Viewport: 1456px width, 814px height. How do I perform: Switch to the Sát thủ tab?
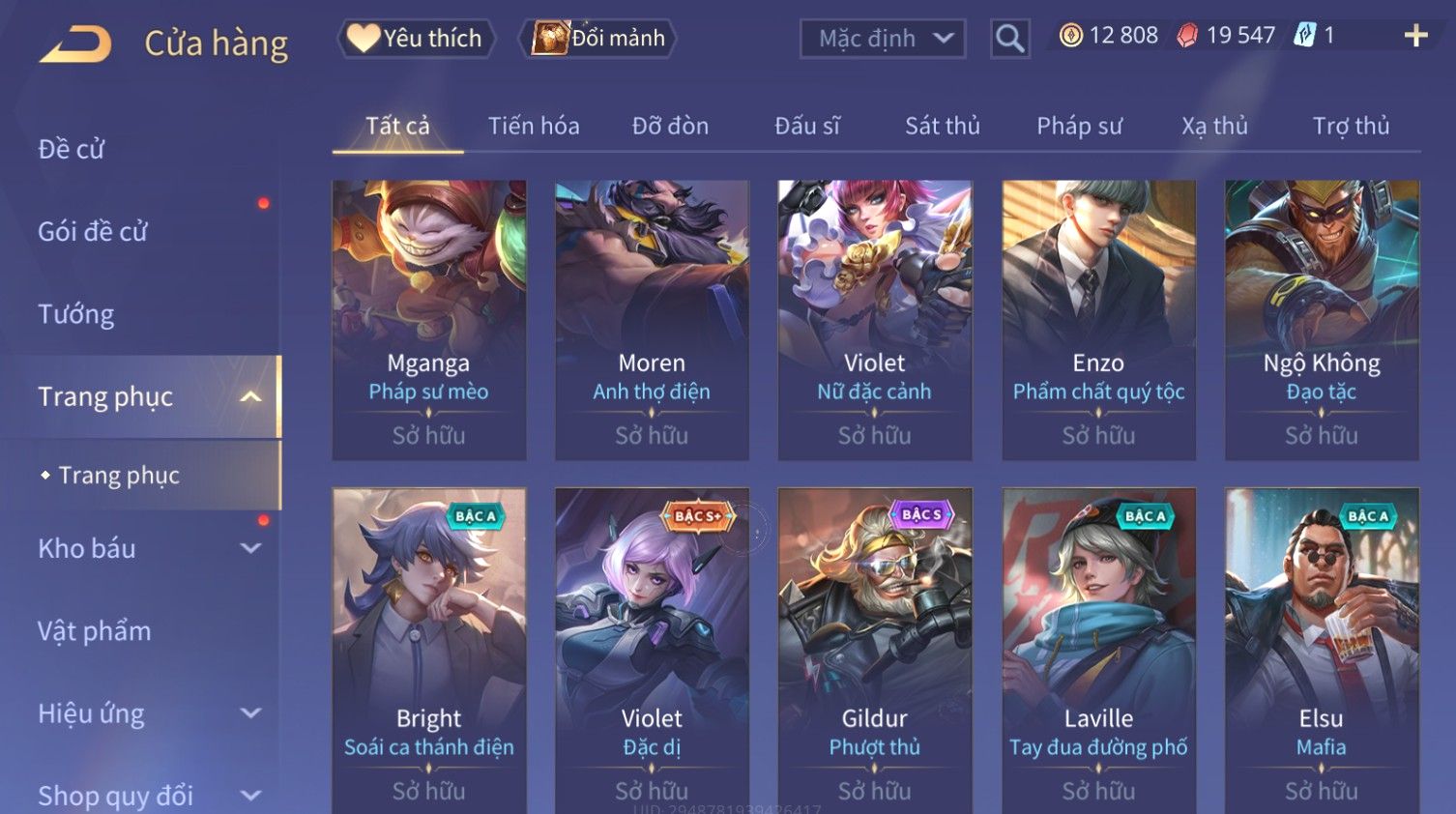pos(943,126)
